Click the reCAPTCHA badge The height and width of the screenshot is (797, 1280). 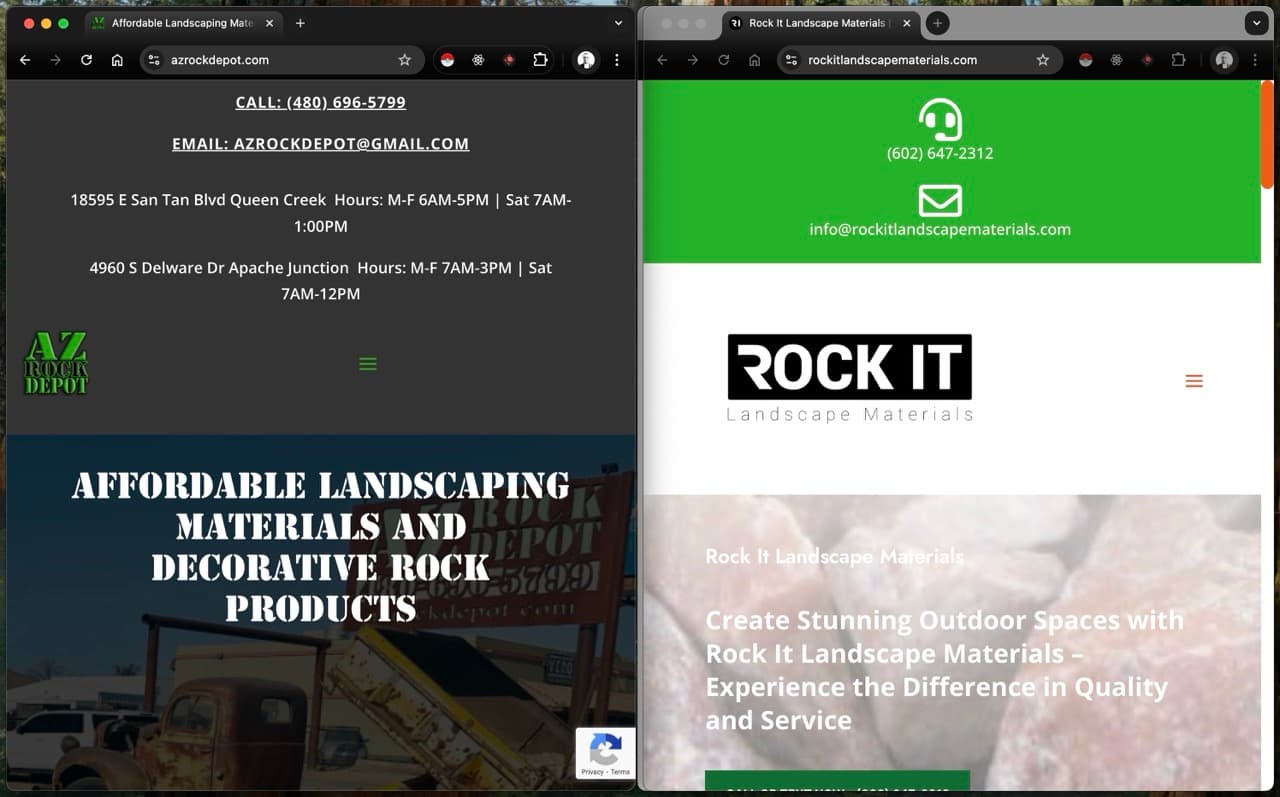coord(605,752)
